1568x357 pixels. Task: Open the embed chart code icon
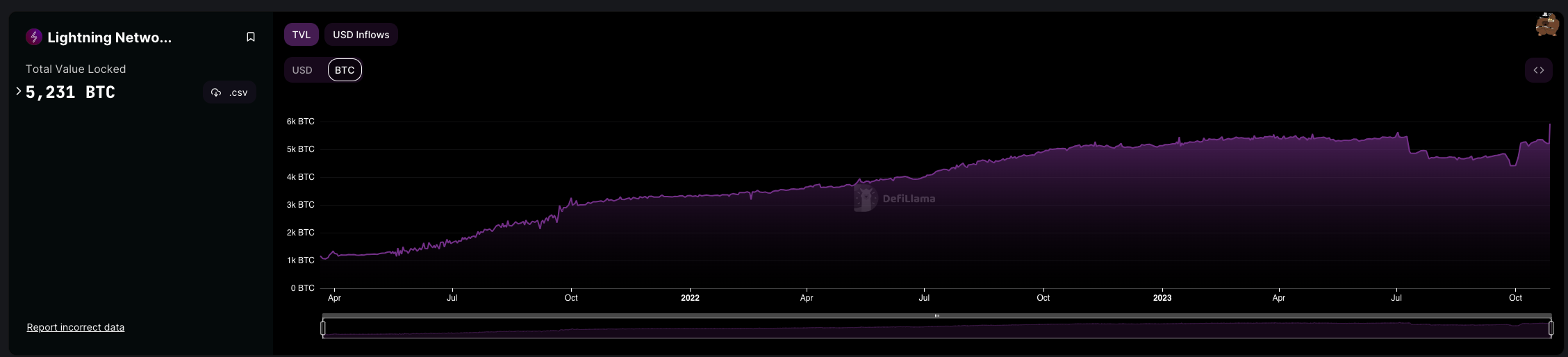click(1538, 70)
